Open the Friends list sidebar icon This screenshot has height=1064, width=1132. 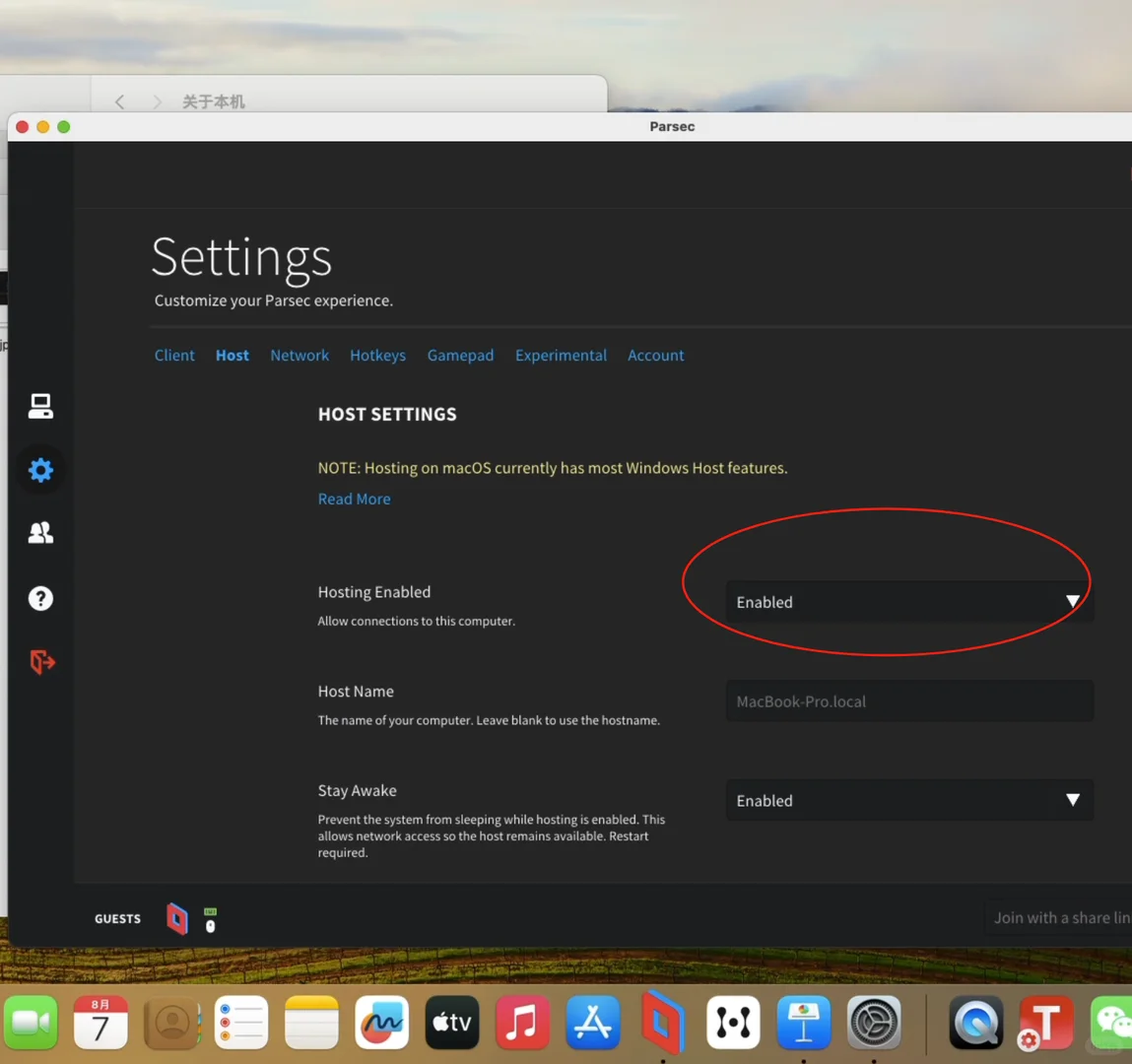pyautogui.click(x=40, y=533)
